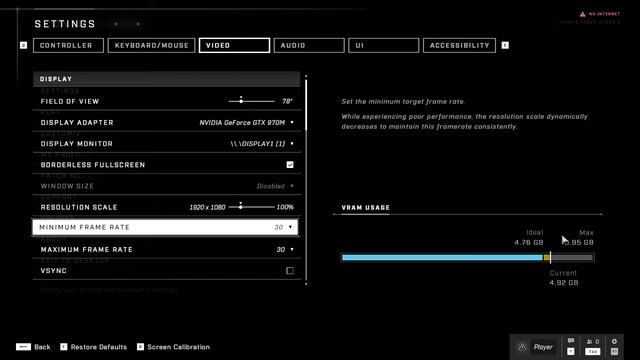Screen dimensions: 640x360
Task: Click the Player name button
Action: pos(543,347)
